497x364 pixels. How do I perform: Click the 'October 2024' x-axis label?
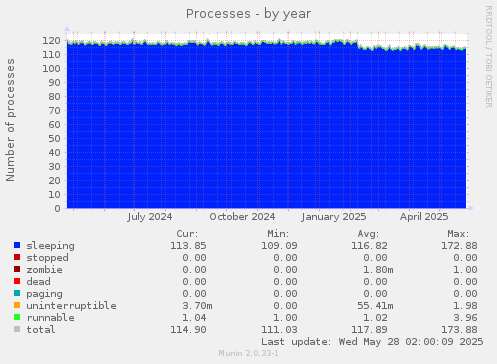pyautogui.click(x=242, y=217)
